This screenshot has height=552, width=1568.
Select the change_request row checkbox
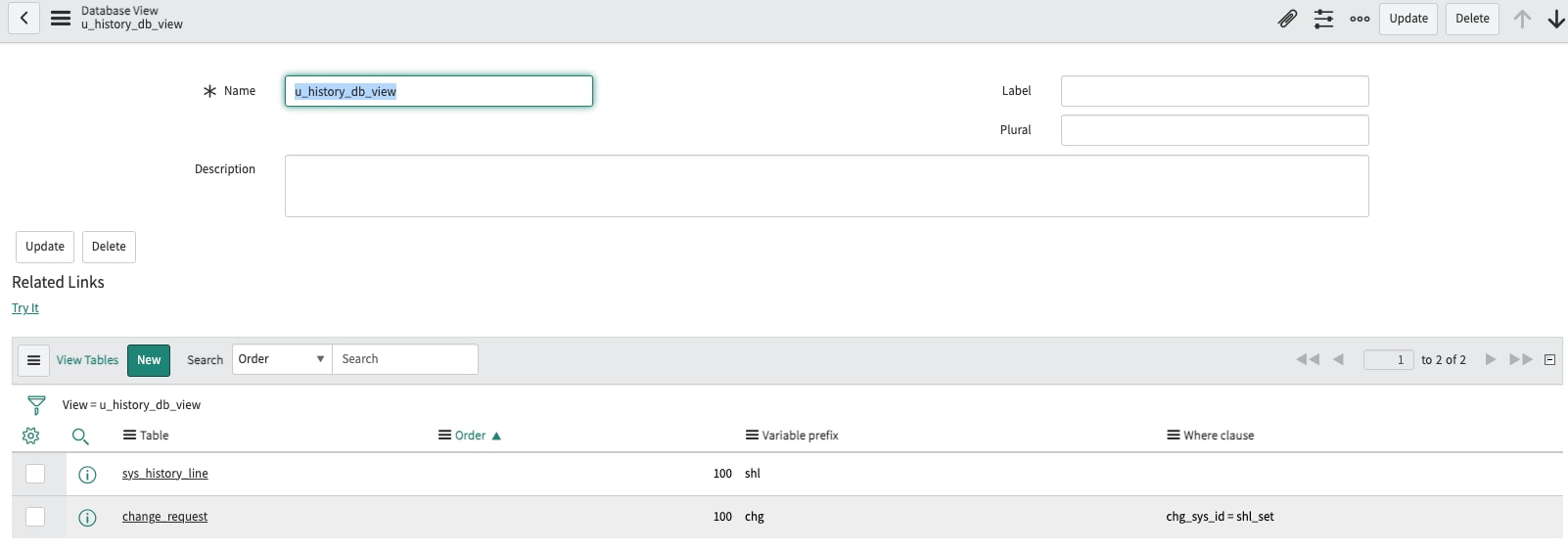[x=35, y=517]
